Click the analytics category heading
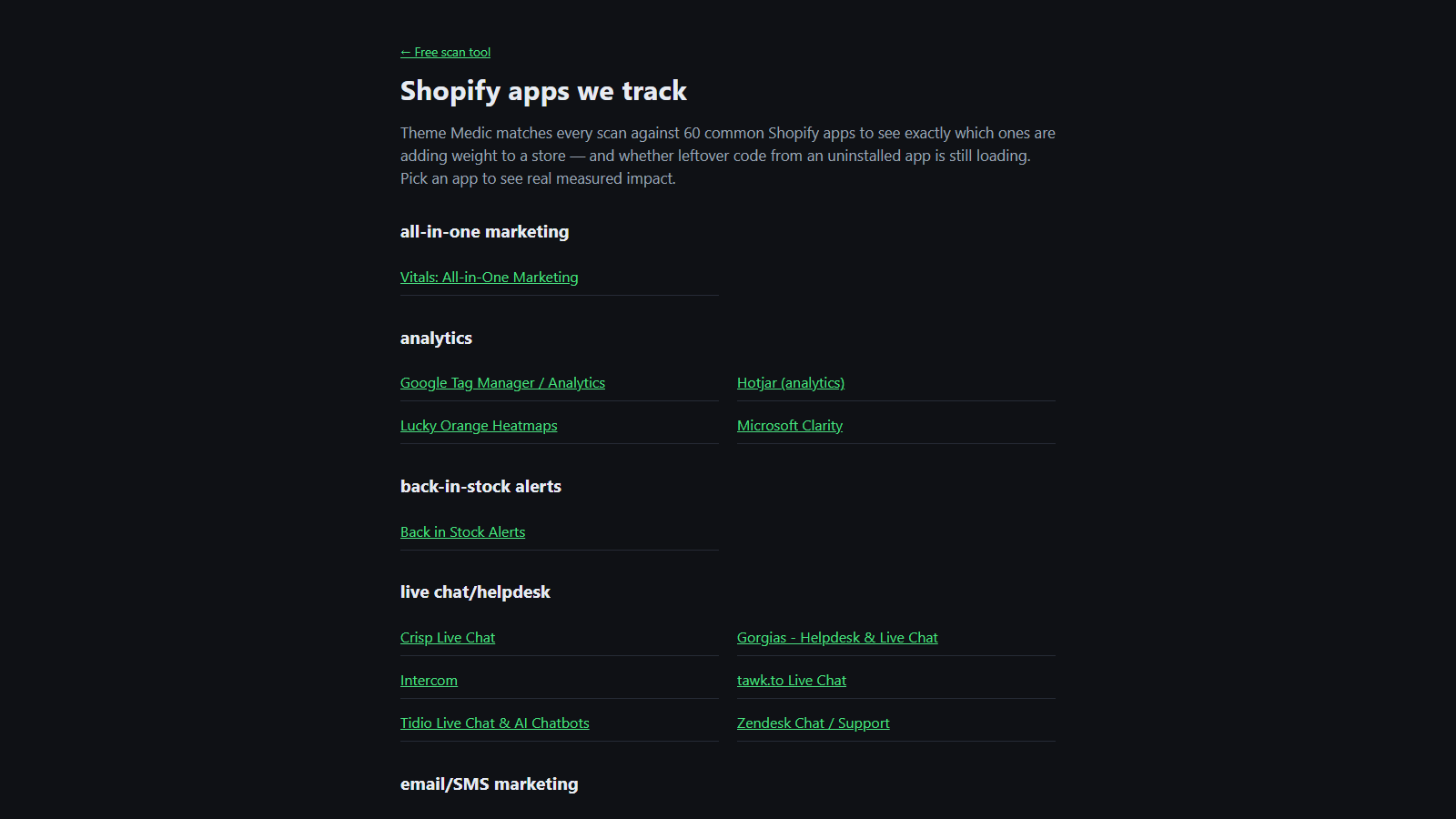Image resolution: width=1456 pixels, height=819 pixels. pos(436,339)
